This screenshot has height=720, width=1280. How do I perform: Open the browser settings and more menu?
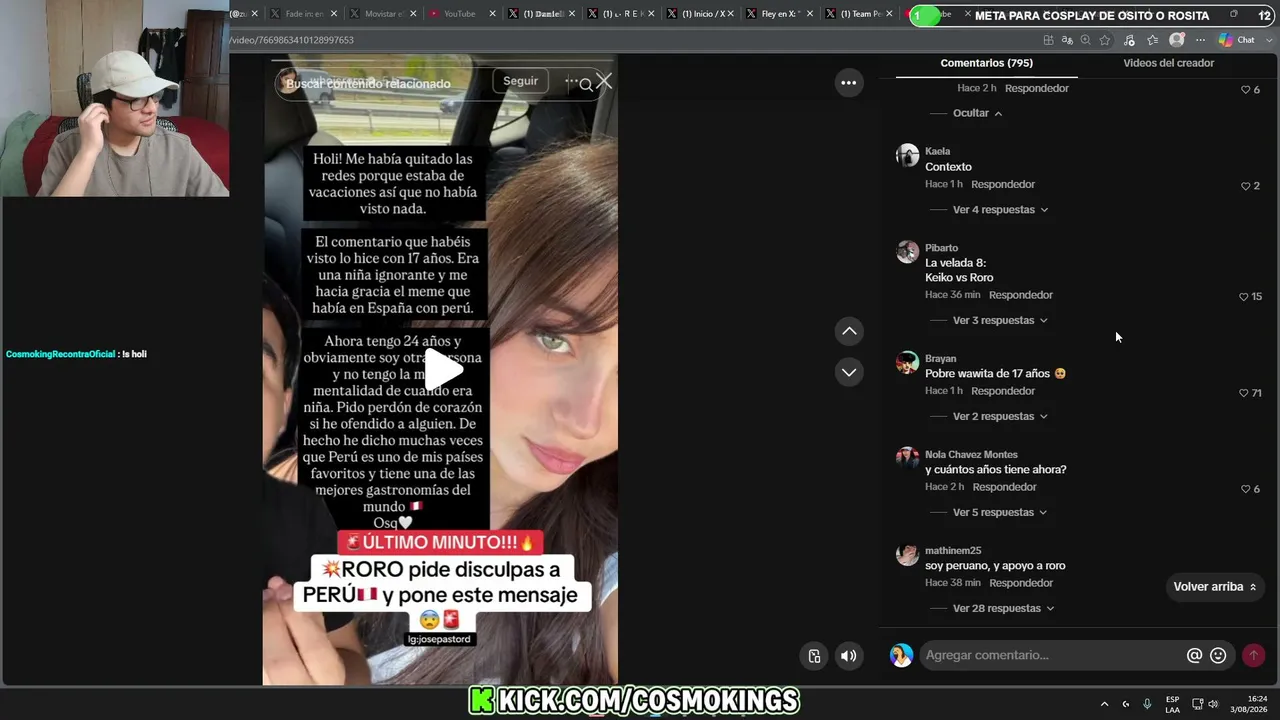tap(1200, 40)
